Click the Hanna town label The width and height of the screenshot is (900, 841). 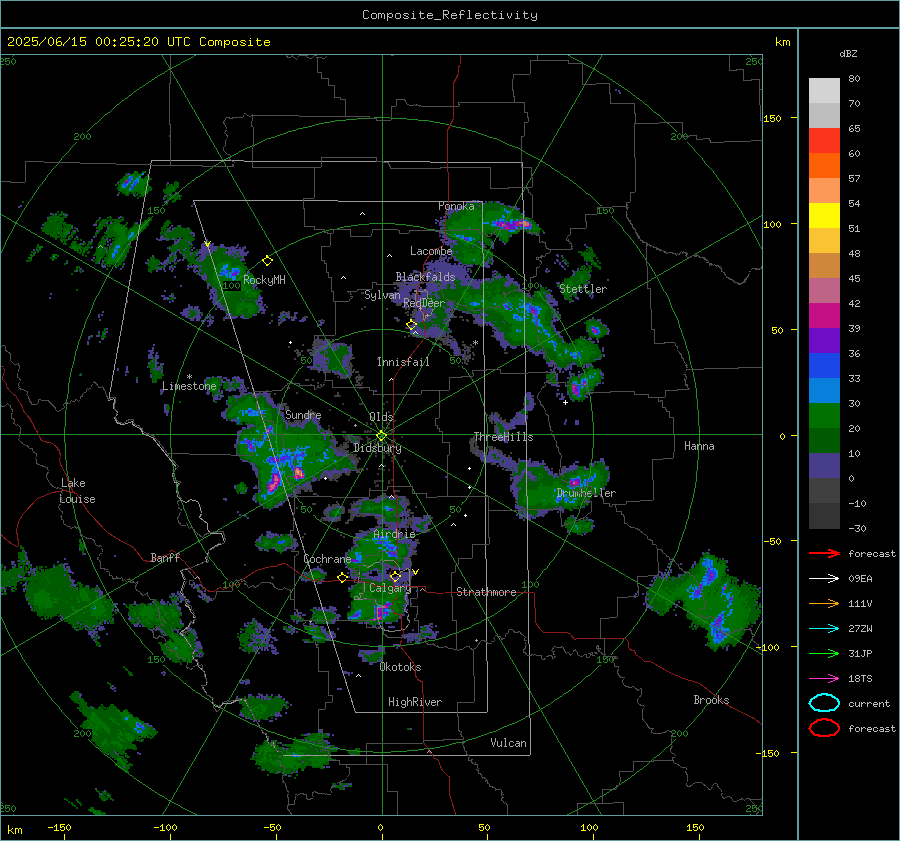pos(699,446)
